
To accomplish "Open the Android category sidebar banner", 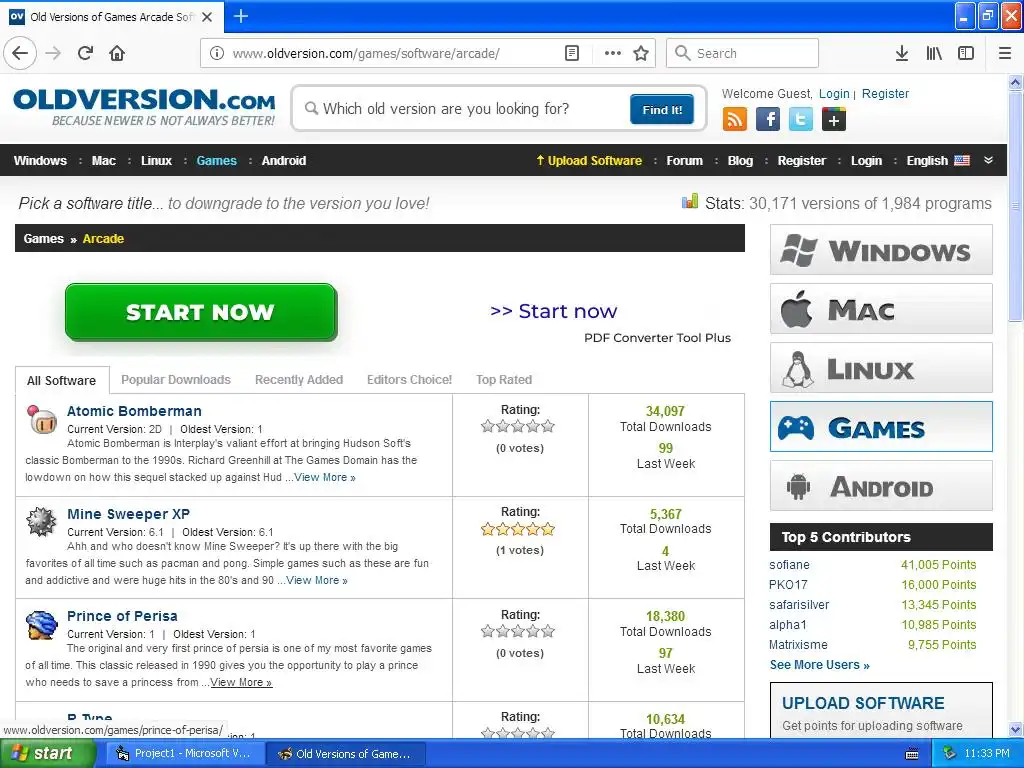I will (881, 486).
